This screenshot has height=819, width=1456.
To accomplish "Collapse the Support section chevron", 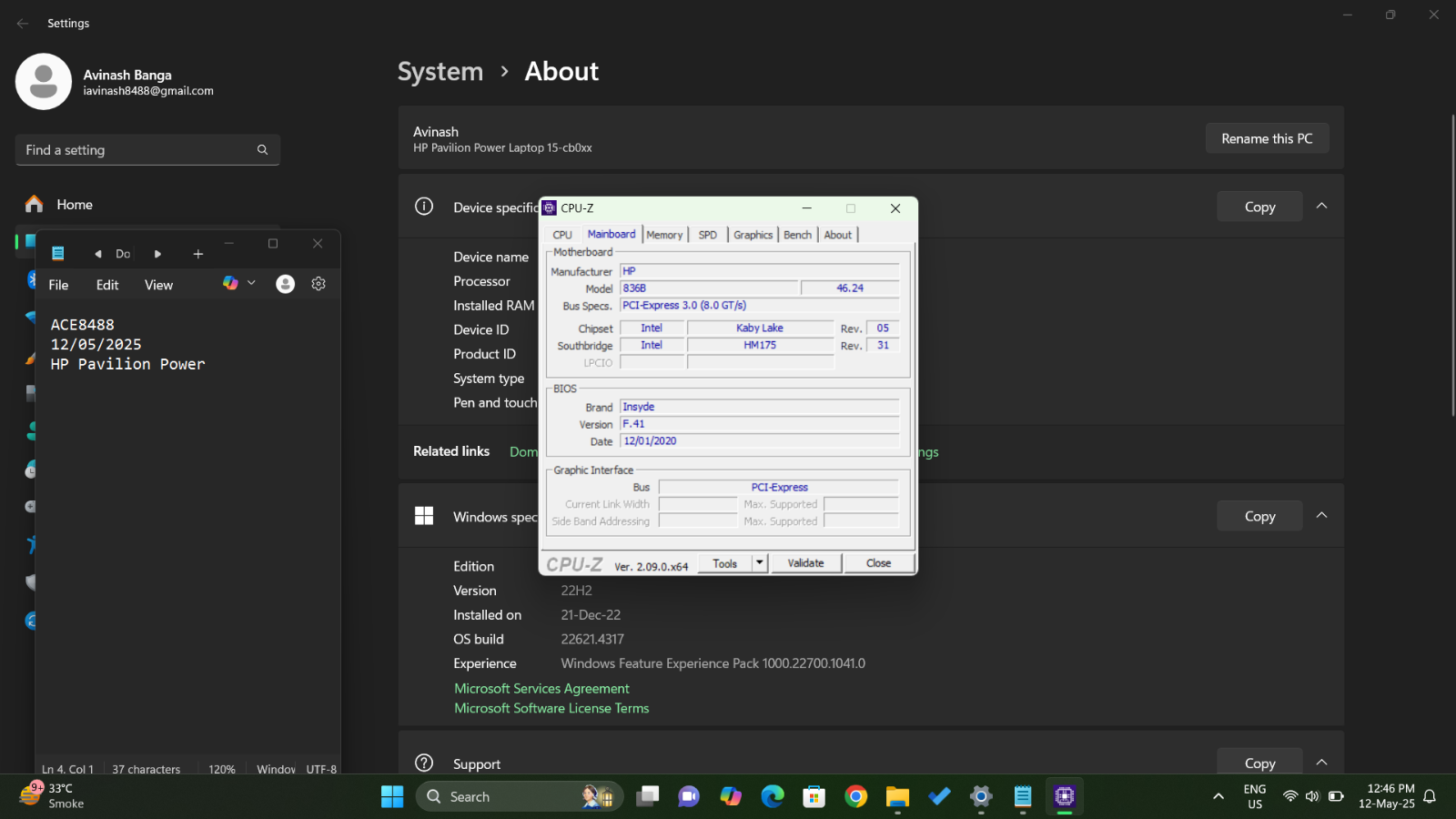I will (1321, 763).
